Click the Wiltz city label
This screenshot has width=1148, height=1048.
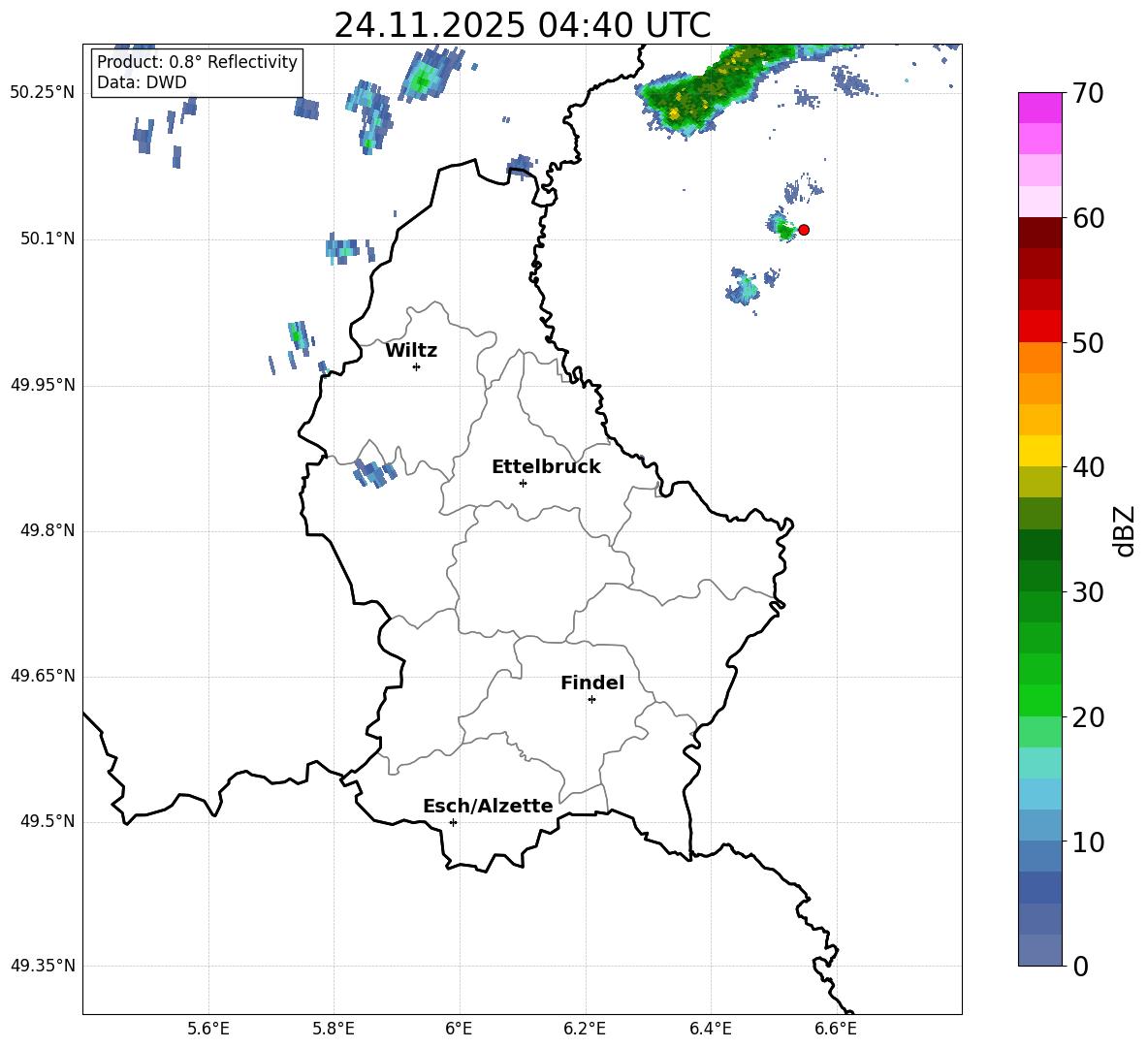[x=411, y=351]
